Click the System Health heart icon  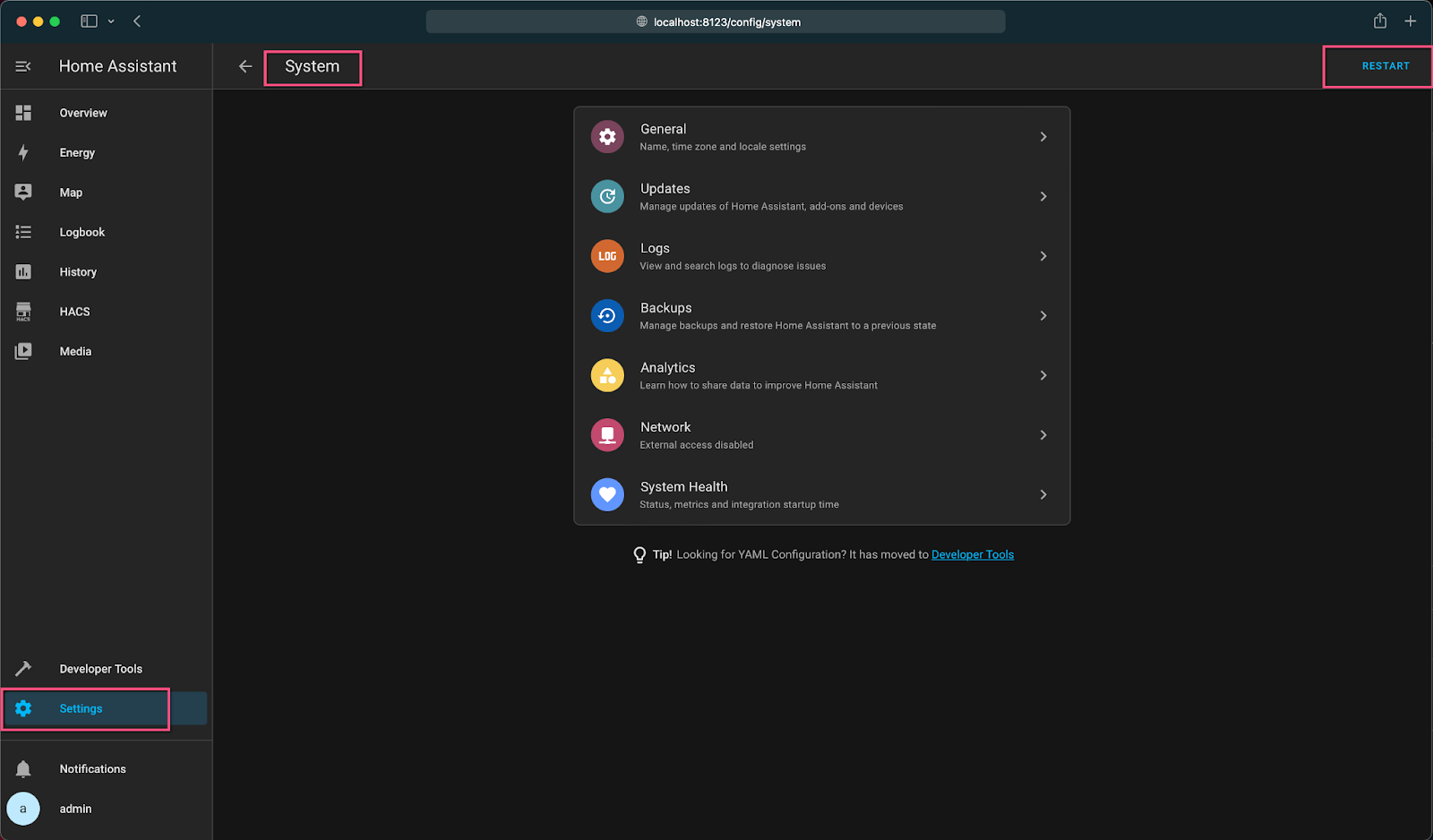[607, 494]
